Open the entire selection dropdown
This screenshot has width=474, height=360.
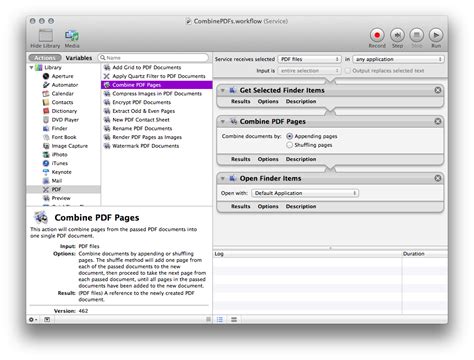309,70
